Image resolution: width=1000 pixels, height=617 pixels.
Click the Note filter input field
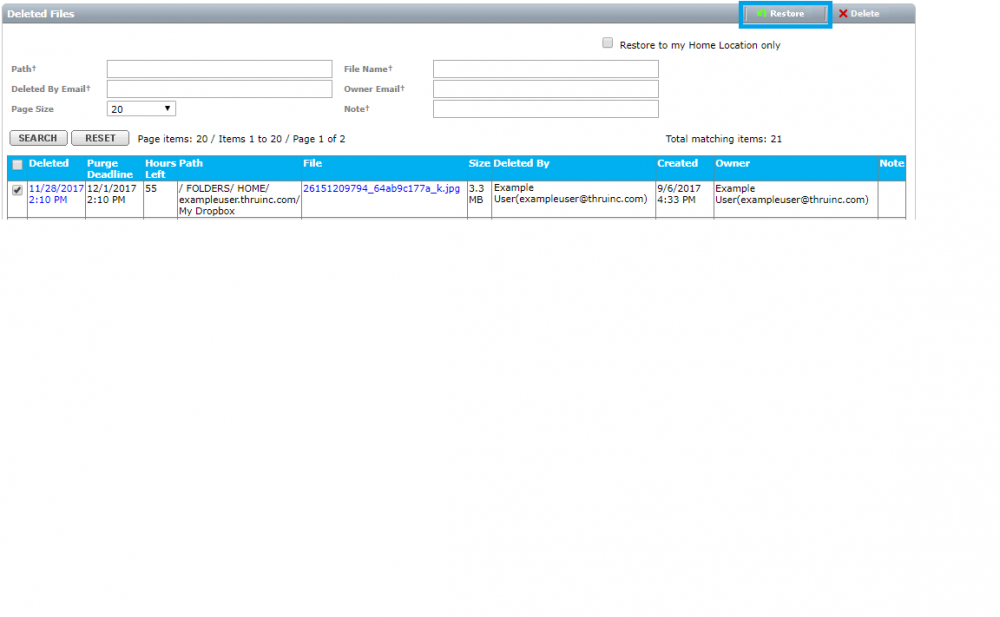(x=545, y=109)
